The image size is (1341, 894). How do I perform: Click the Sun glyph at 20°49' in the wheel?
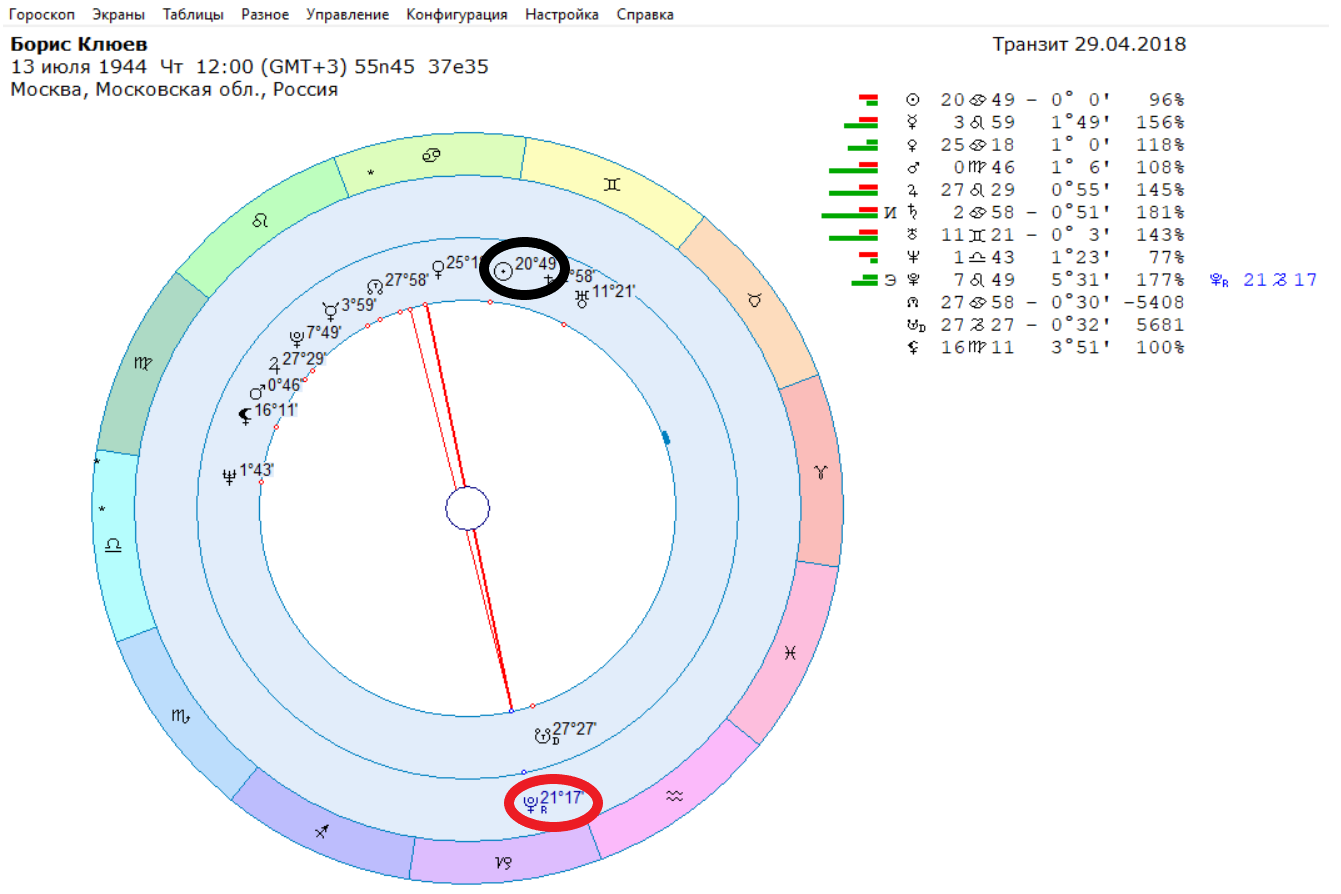(x=505, y=269)
